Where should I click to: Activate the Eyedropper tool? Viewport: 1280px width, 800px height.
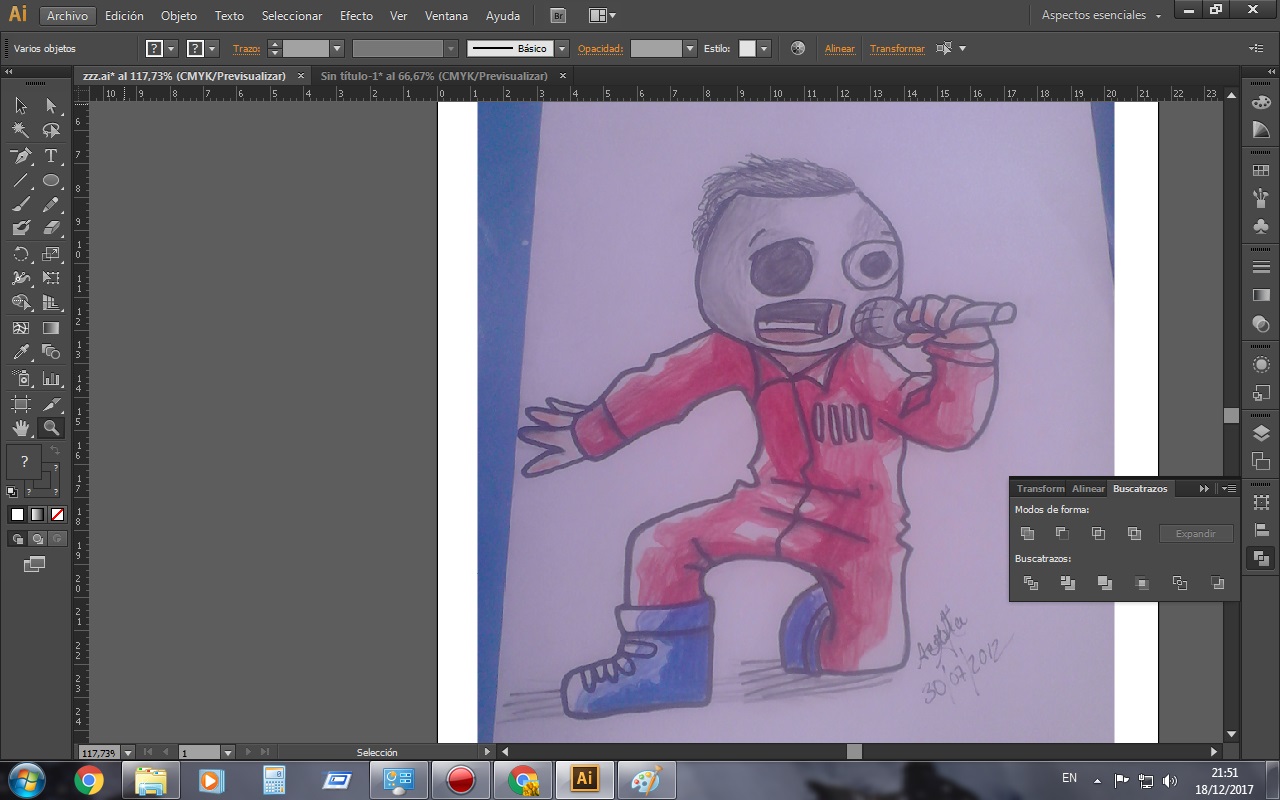tap(20, 352)
